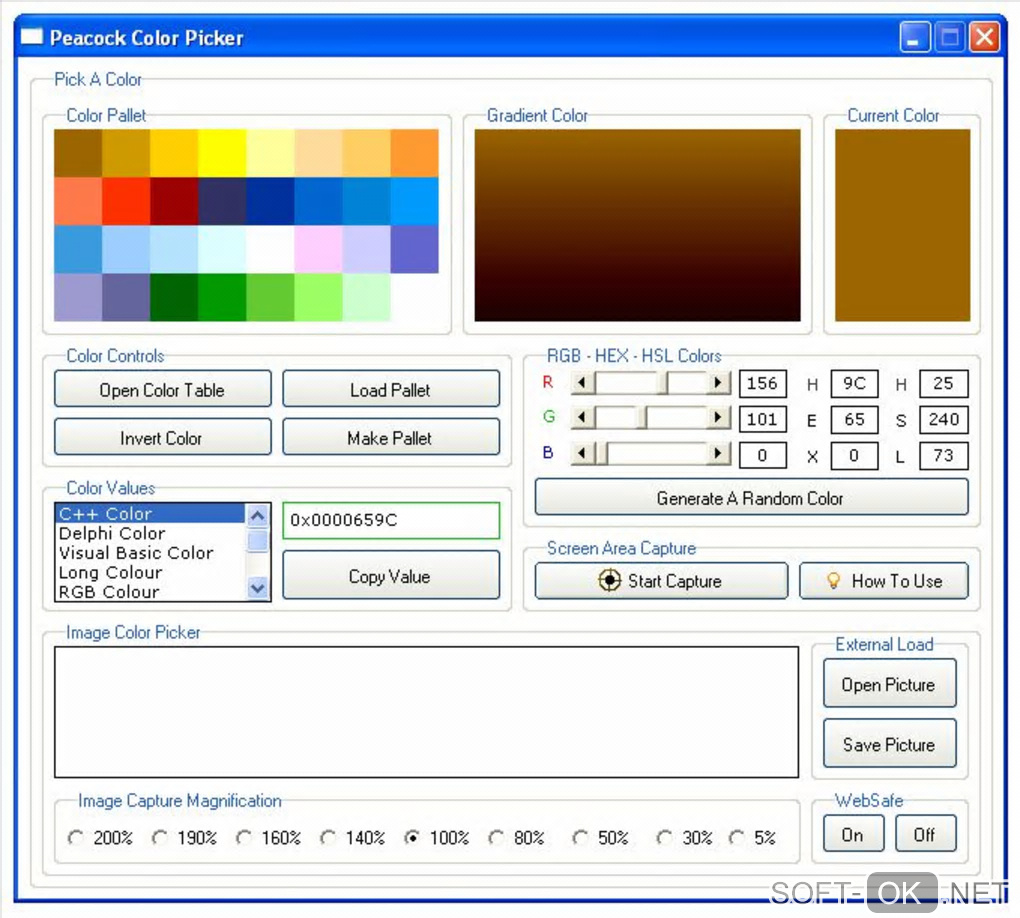Click the hex field showing 65
1020x918 pixels.
pos(854,419)
